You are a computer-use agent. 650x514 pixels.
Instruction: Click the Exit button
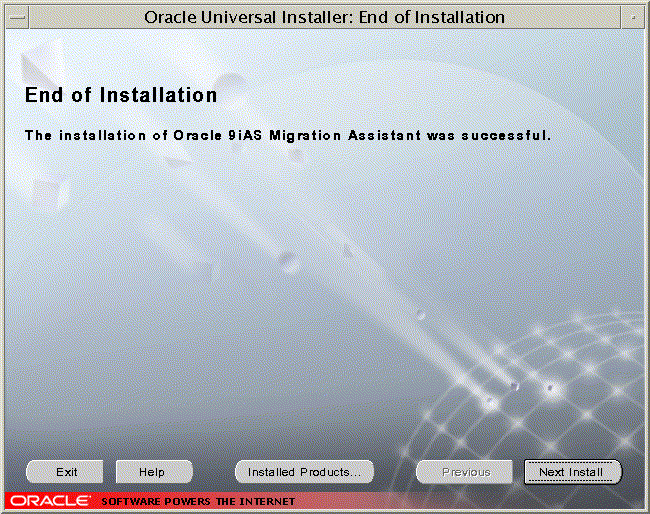pos(65,472)
